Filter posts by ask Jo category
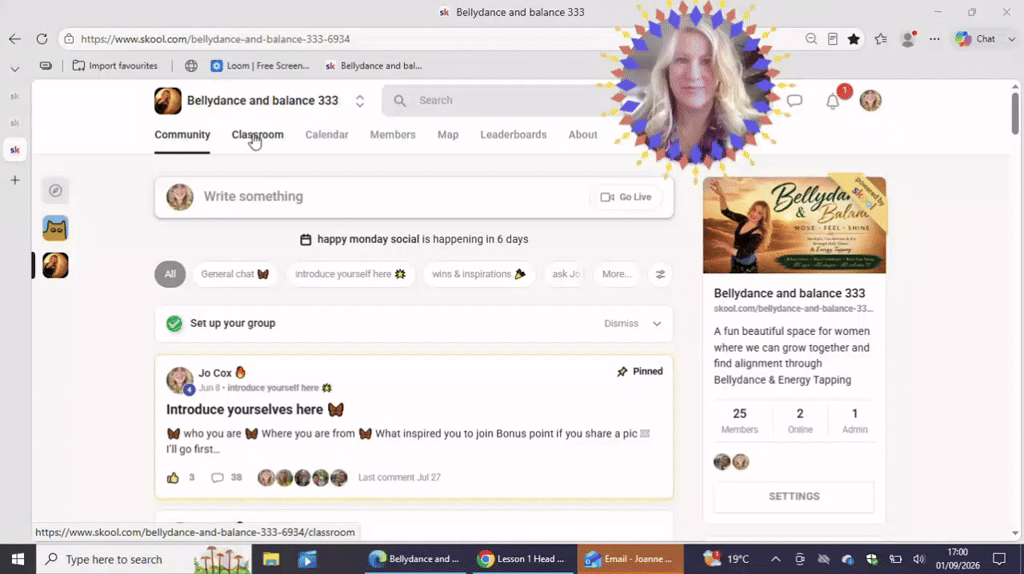1024x574 pixels. (x=566, y=274)
